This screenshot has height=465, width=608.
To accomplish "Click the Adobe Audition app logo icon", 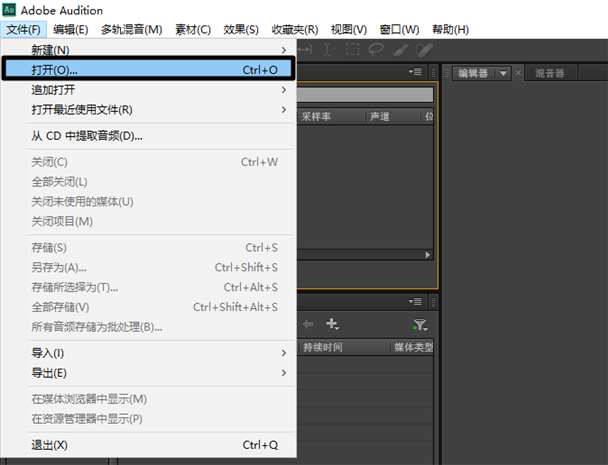I will pyautogui.click(x=9, y=9).
